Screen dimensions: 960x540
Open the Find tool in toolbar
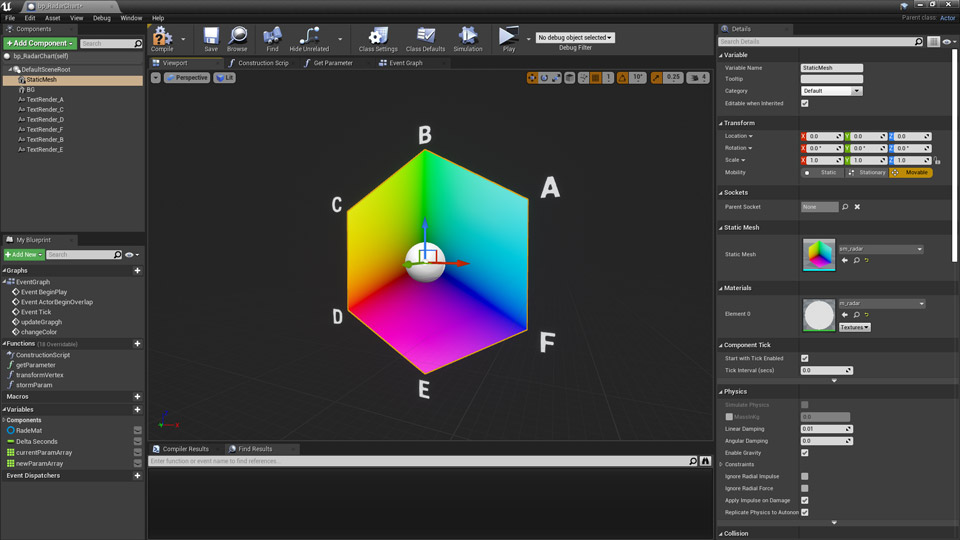272,39
